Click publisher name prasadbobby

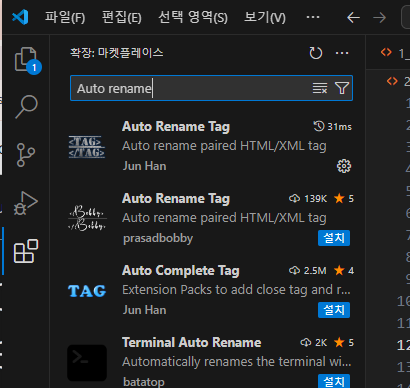pyautogui.click(x=158, y=238)
